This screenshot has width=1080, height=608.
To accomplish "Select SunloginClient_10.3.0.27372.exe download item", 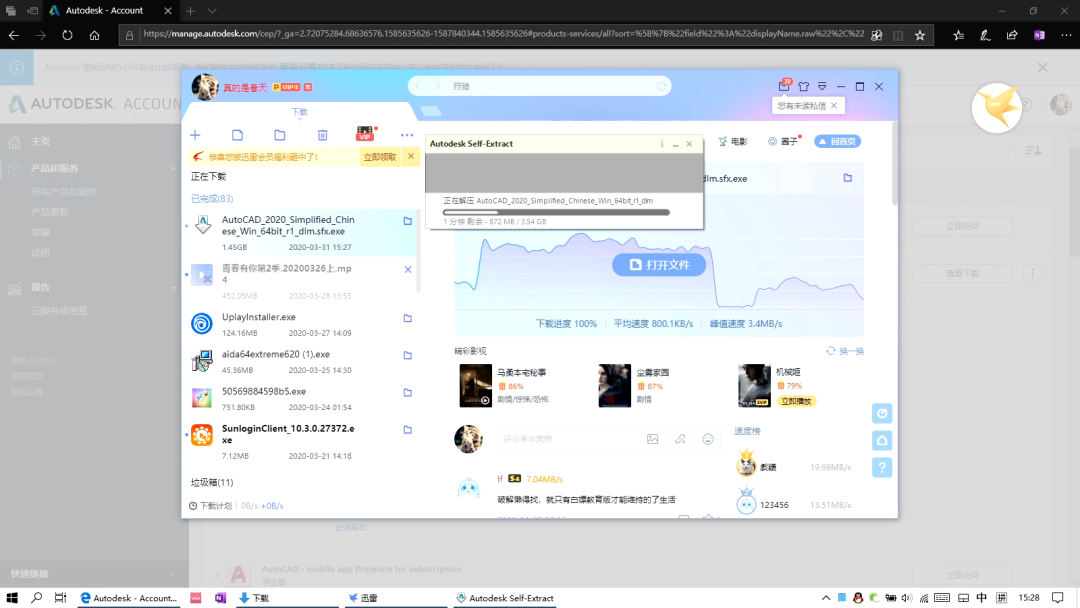I will point(300,441).
